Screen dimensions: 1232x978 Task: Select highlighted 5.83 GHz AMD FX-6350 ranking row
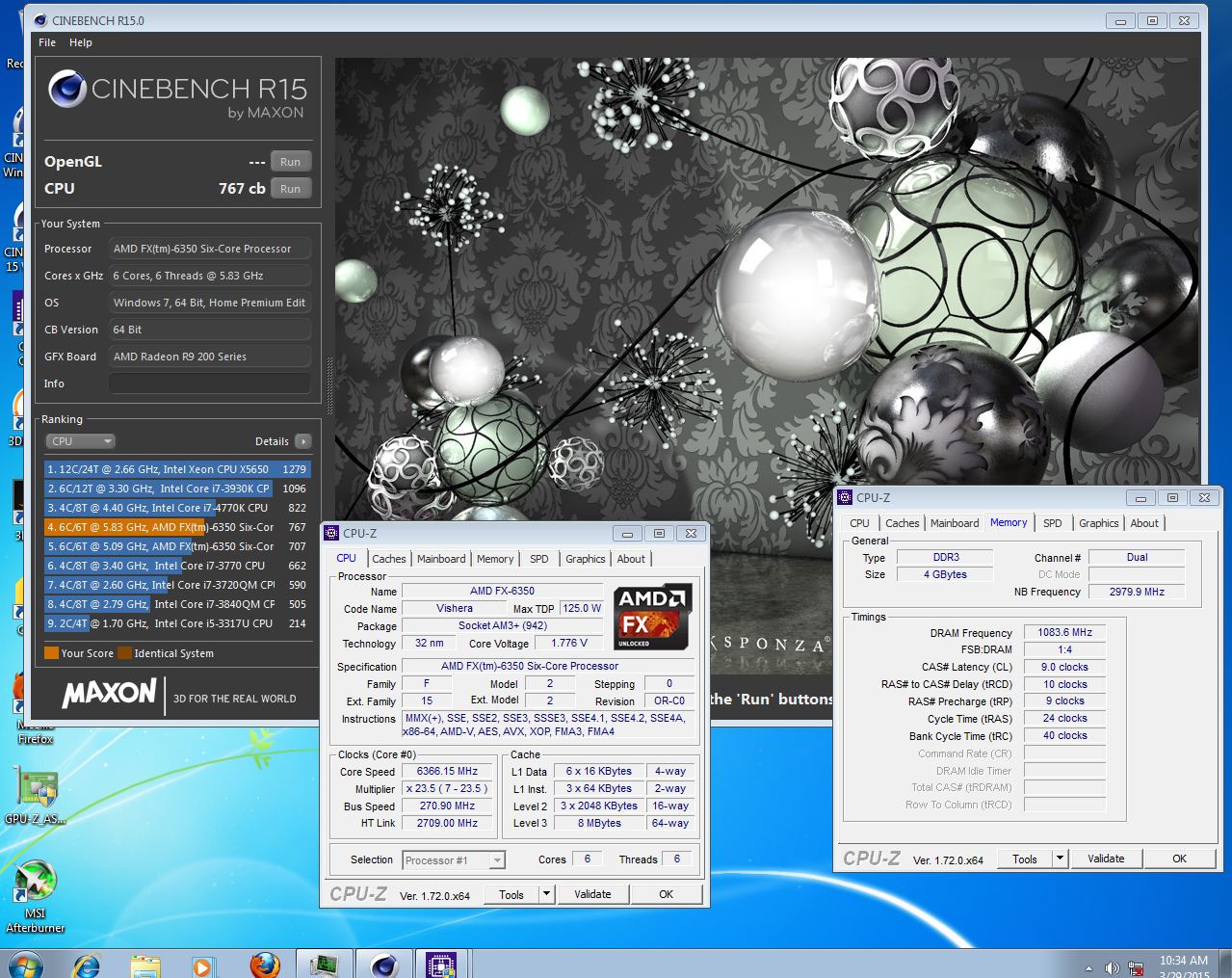point(177,527)
